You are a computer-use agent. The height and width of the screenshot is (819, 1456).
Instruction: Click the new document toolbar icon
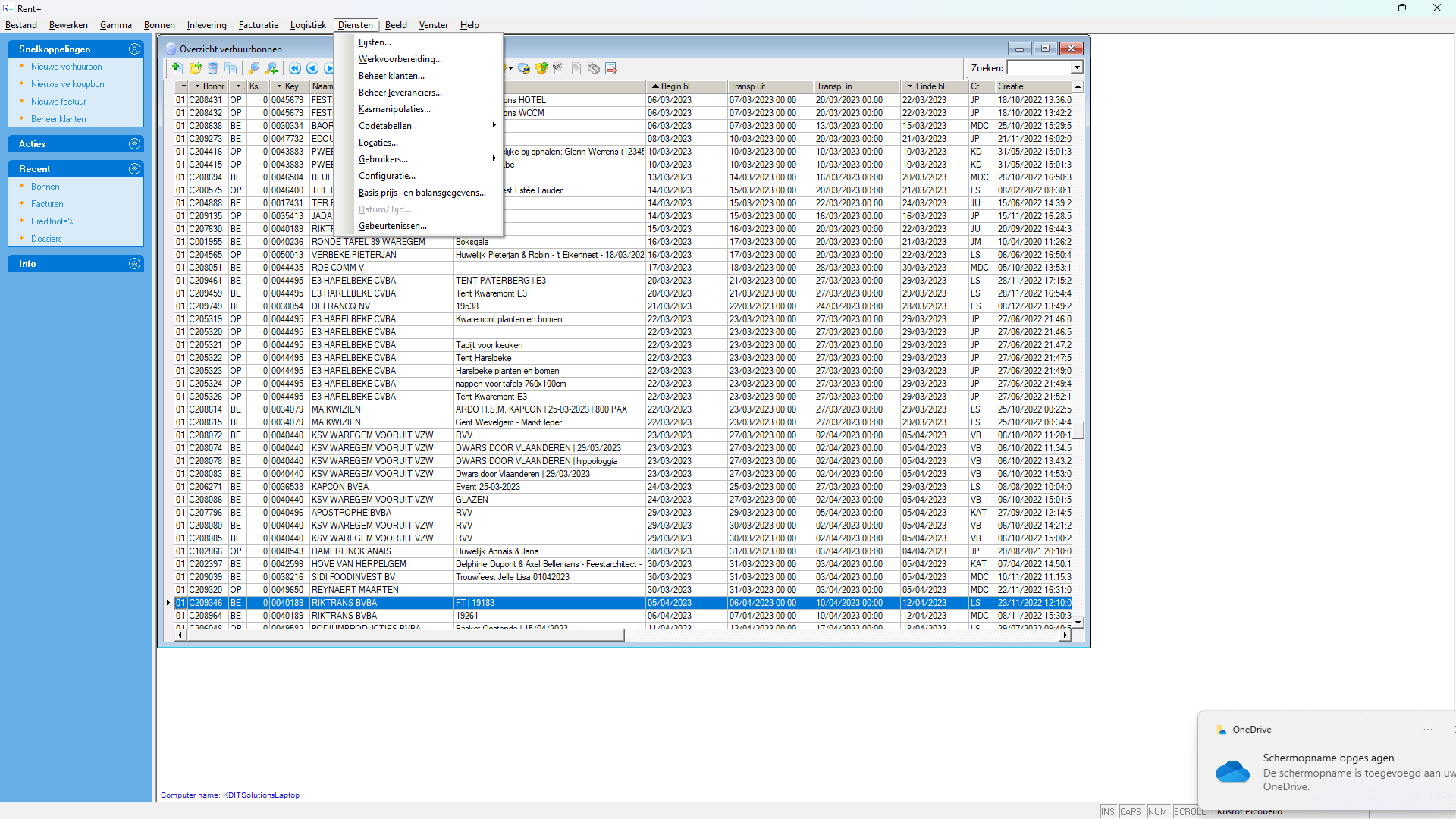point(177,68)
